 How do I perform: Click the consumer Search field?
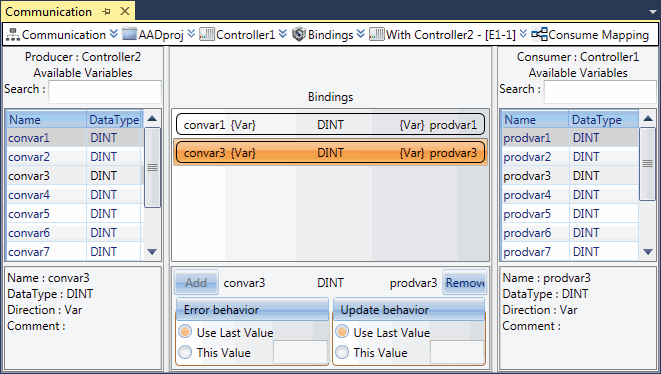coord(600,91)
